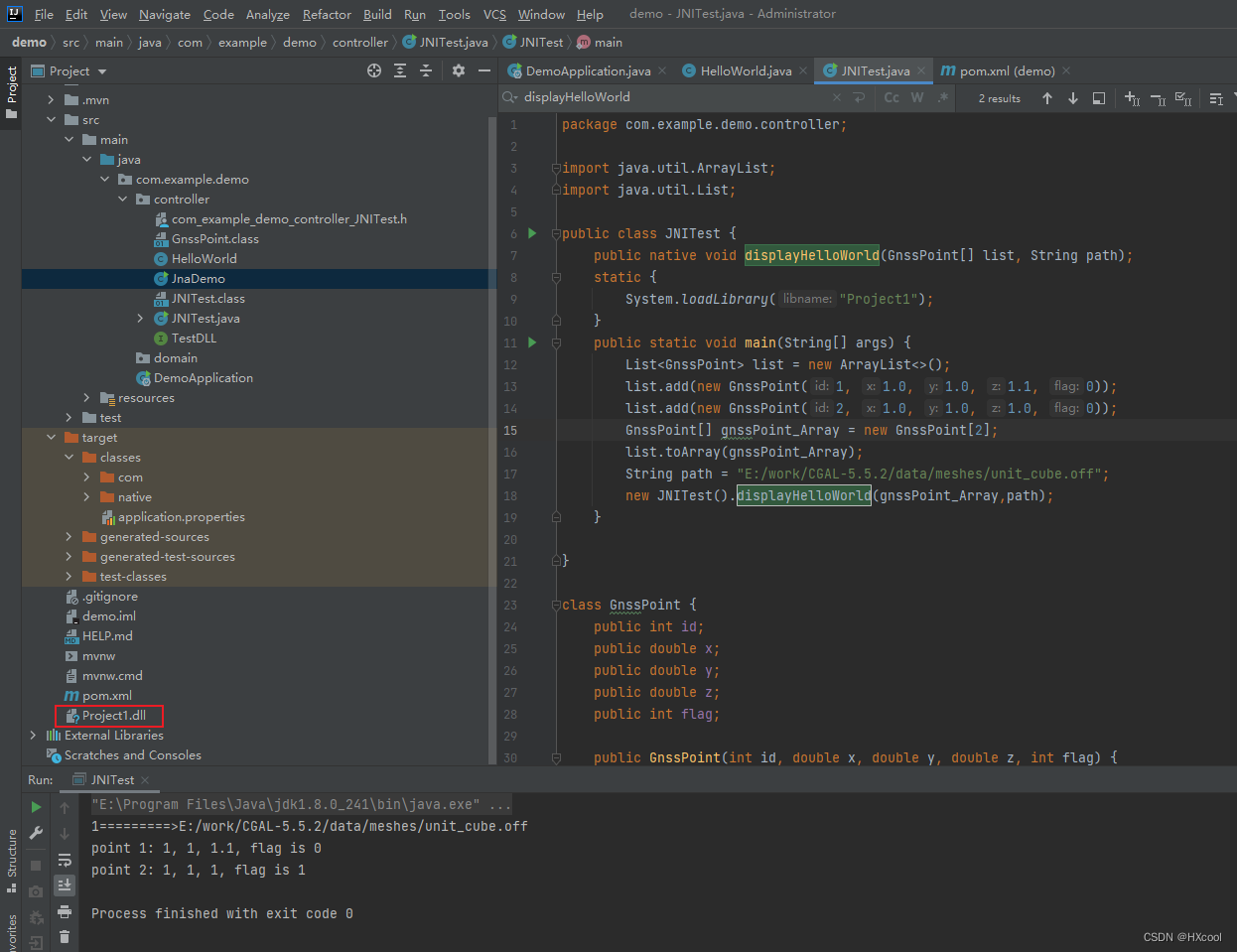Click the Select Opened File locate icon
The height and width of the screenshot is (952, 1237).
click(x=374, y=70)
